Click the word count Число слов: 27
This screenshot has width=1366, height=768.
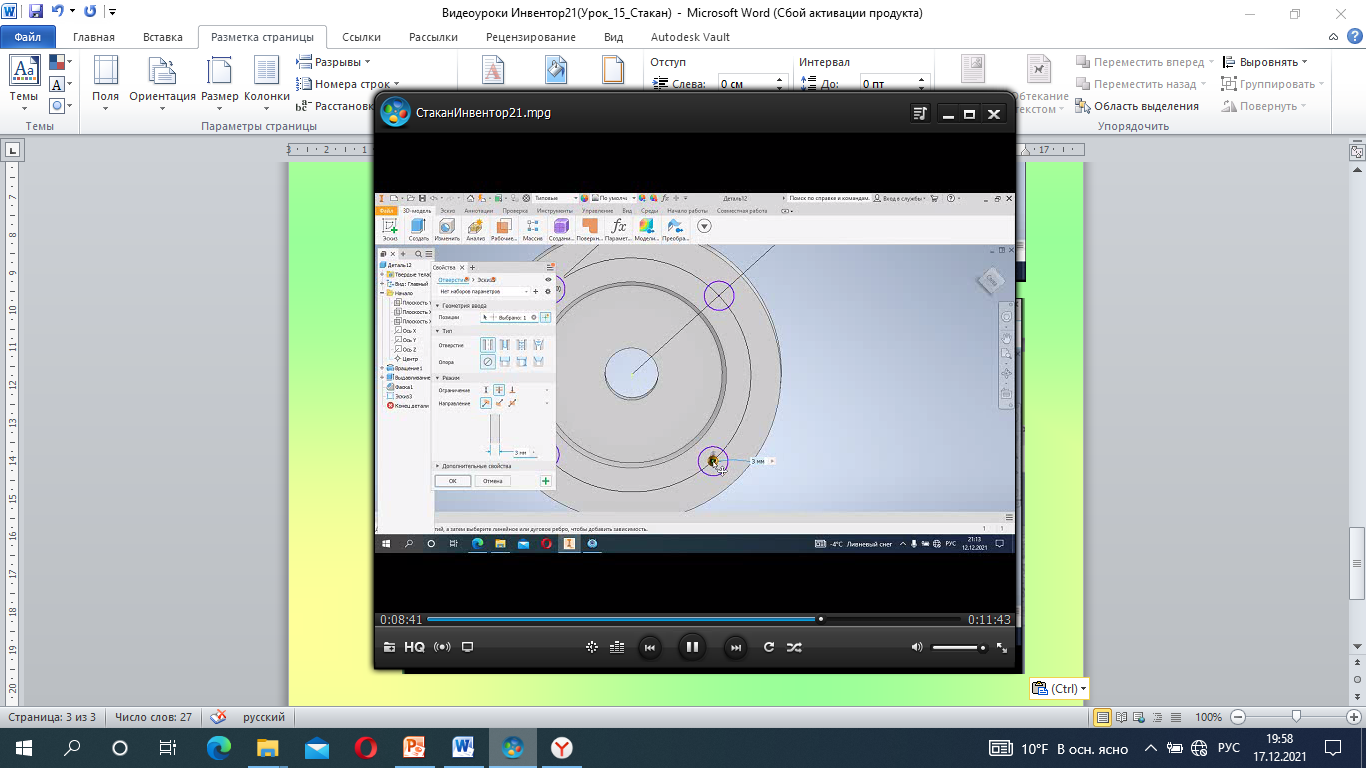(x=153, y=718)
